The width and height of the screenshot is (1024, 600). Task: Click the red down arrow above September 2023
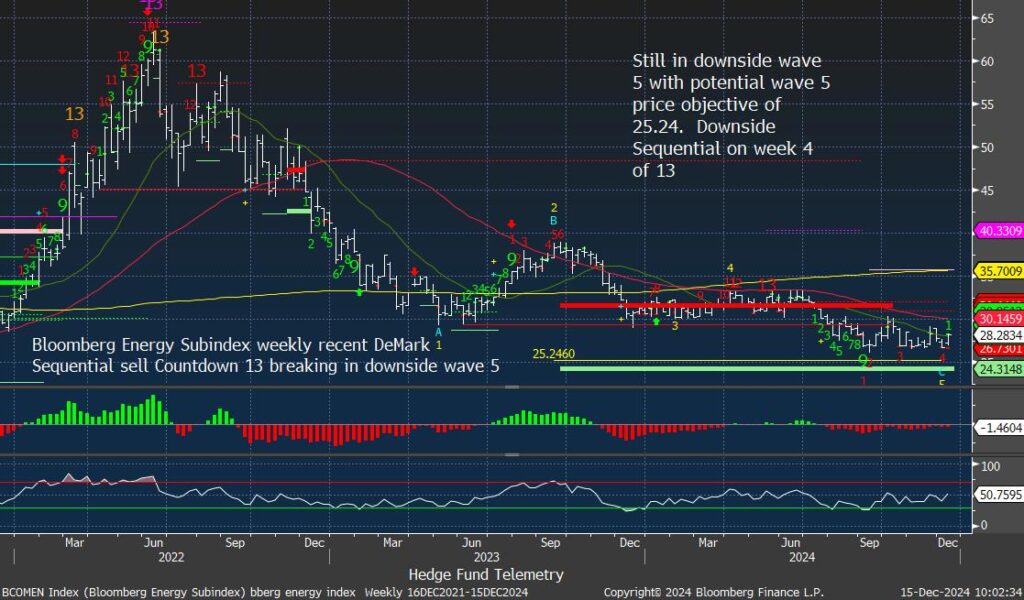pyautogui.click(x=511, y=225)
